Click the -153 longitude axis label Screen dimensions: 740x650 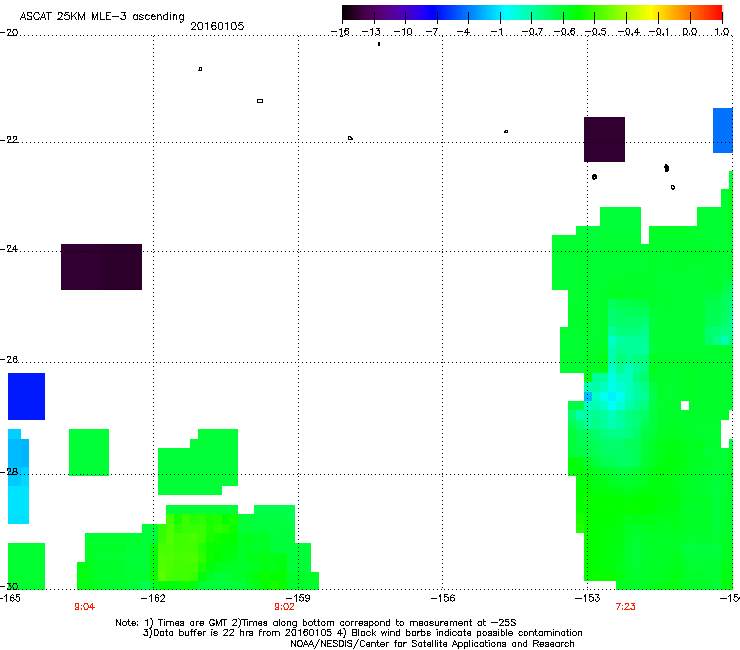588,598
